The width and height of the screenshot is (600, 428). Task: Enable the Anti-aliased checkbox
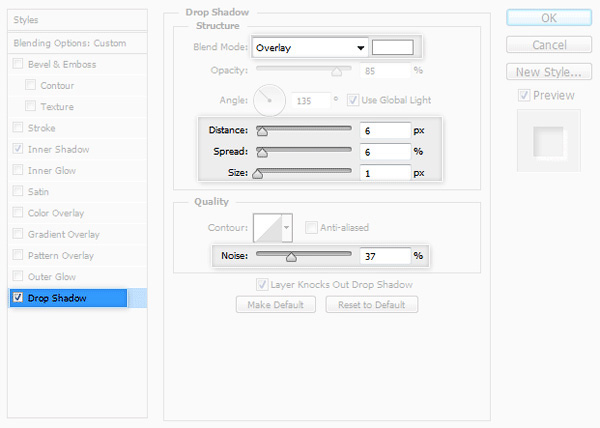tap(311, 228)
